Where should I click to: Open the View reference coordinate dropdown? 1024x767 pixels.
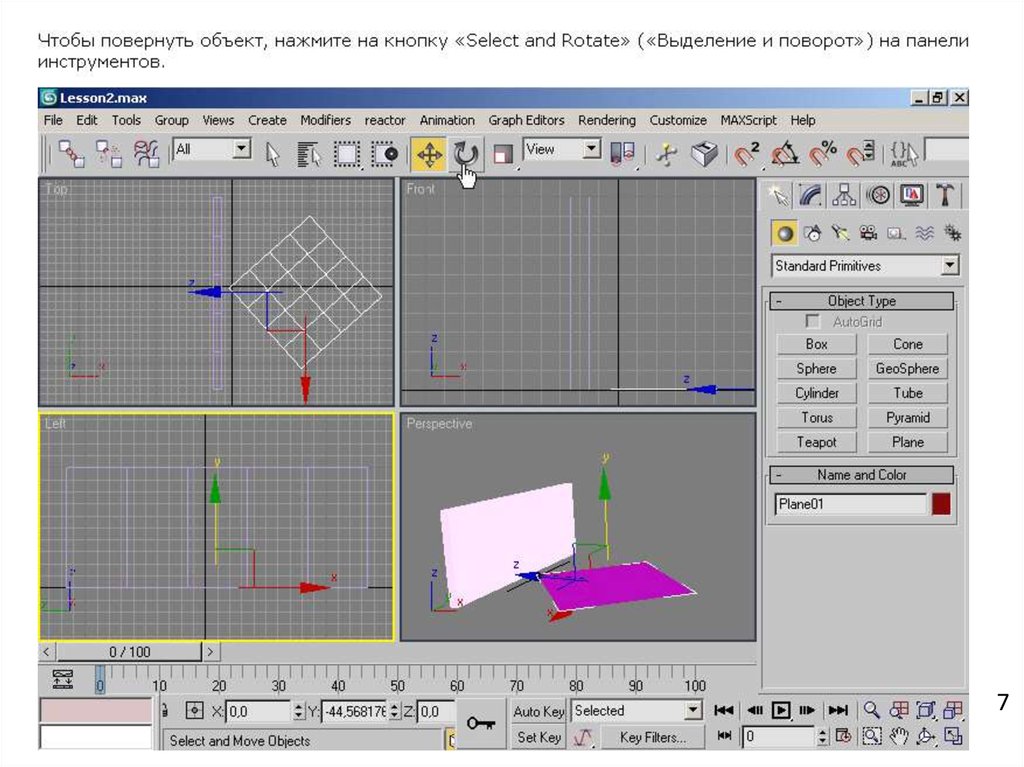pos(591,150)
